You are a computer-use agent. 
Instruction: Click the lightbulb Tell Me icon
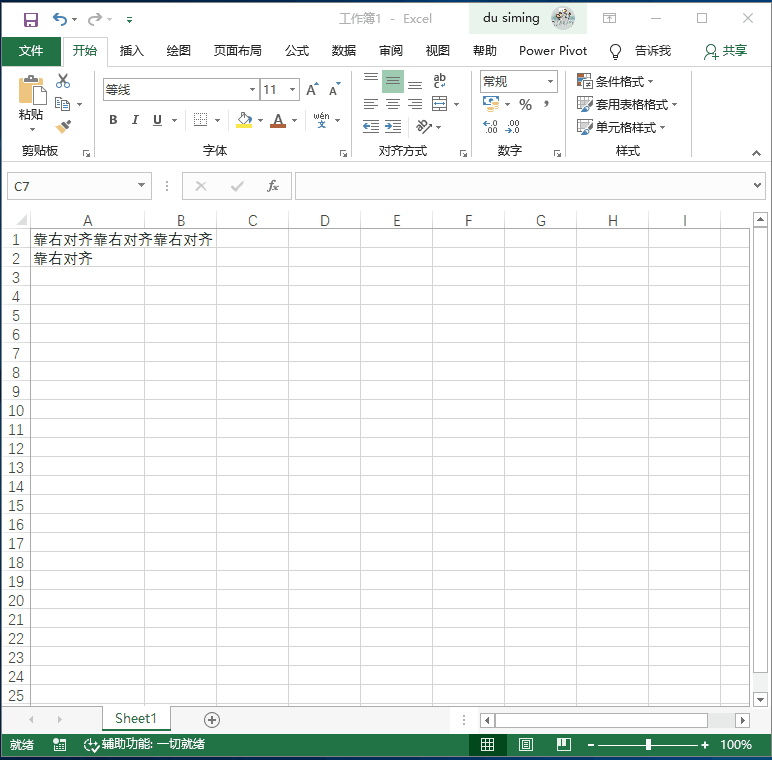pos(615,51)
